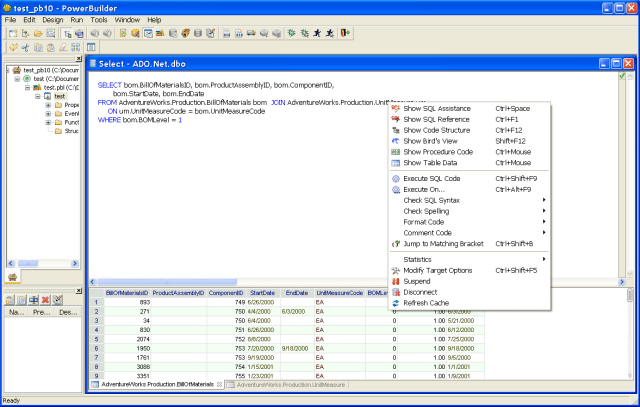The image size is (640, 407).
Task: Open the Comment Code submenu arrow
Action: pos(544,233)
